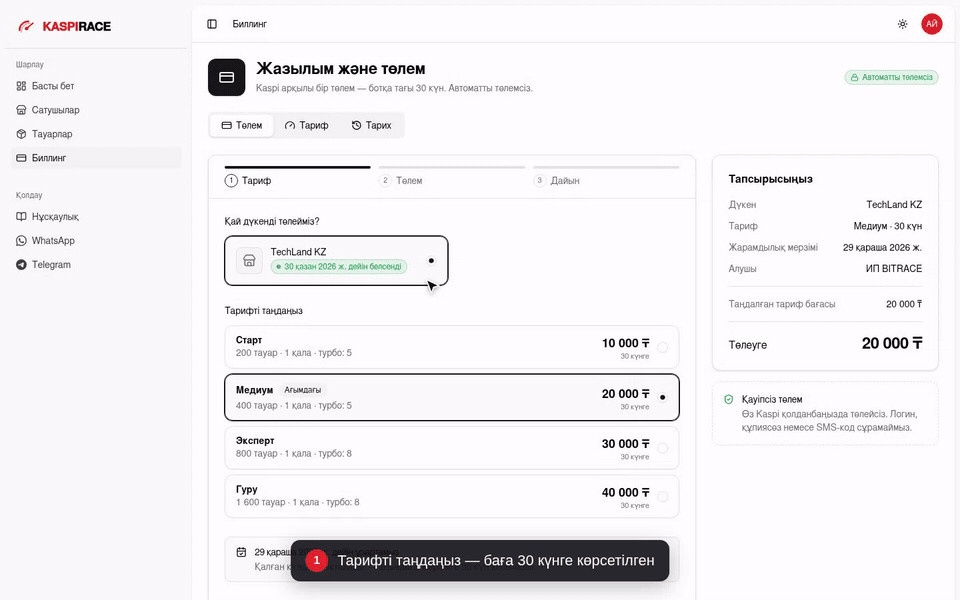Viewport: 960px width, 600px height.
Task: Select the TechLand KZ store radio button
Action: click(431, 261)
